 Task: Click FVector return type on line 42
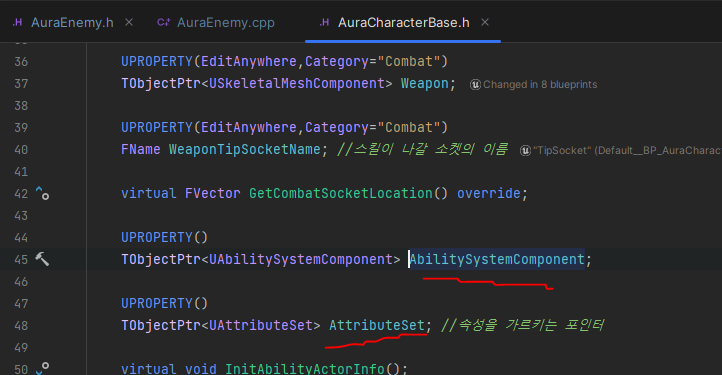pos(212,193)
